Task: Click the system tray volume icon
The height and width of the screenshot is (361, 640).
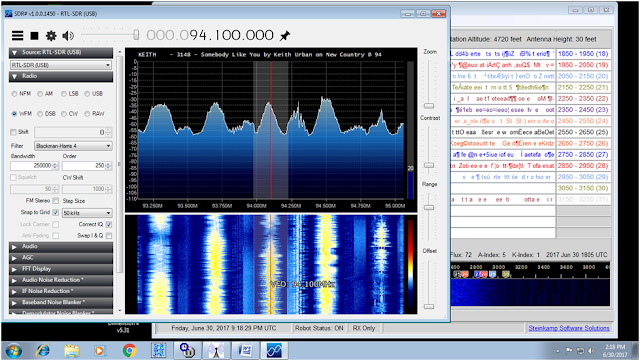Action: coord(591,351)
